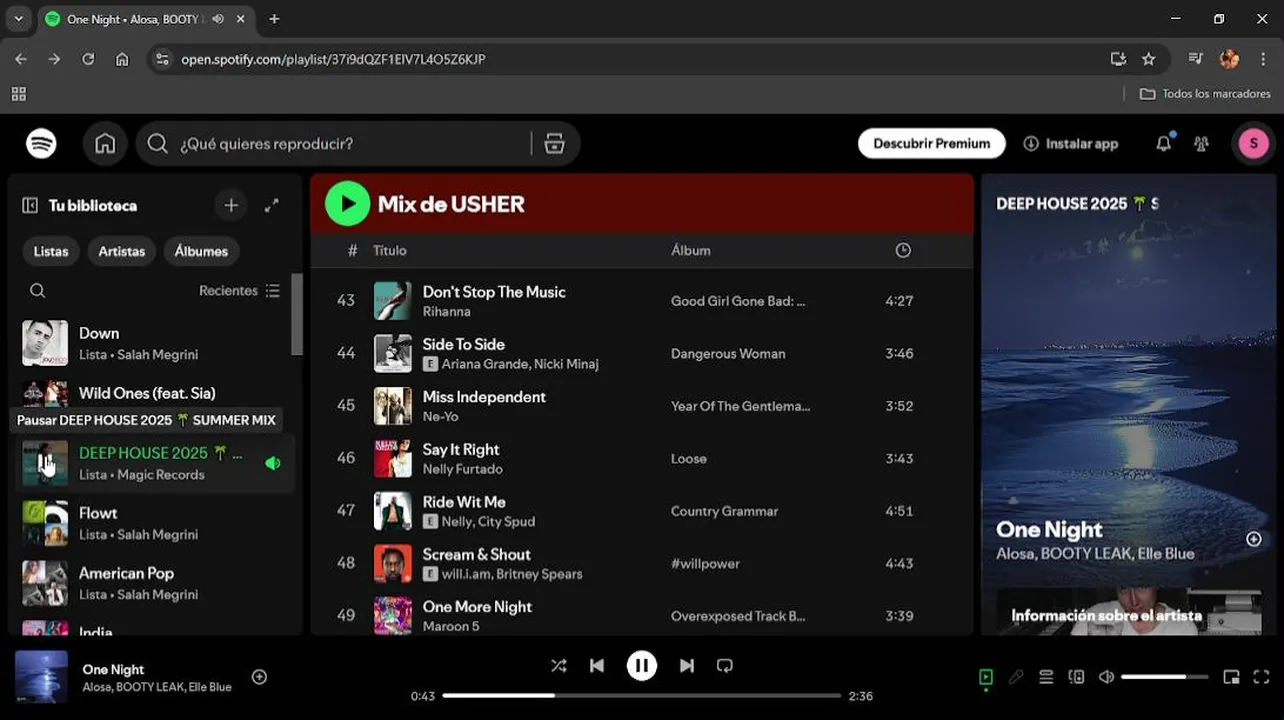1284x720 pixels.
Task: Toggle shuffle playback
Action: (558, 666)
